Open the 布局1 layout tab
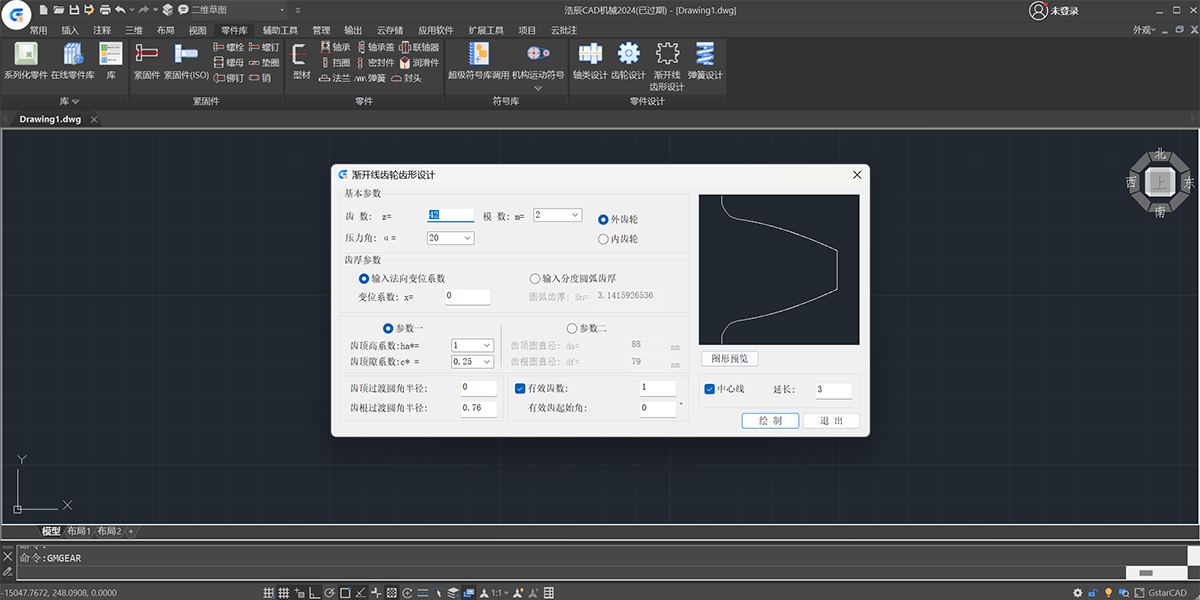The height and width of the screenshot is (600, 1200). click(79, 531)
